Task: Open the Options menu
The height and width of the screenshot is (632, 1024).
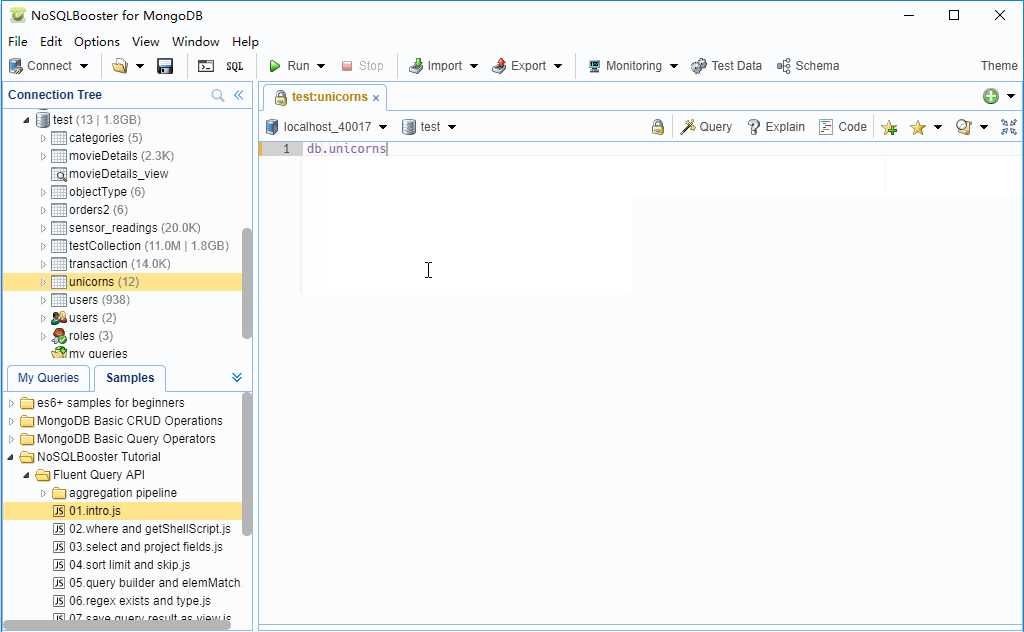Action: (x=97, y=42)
